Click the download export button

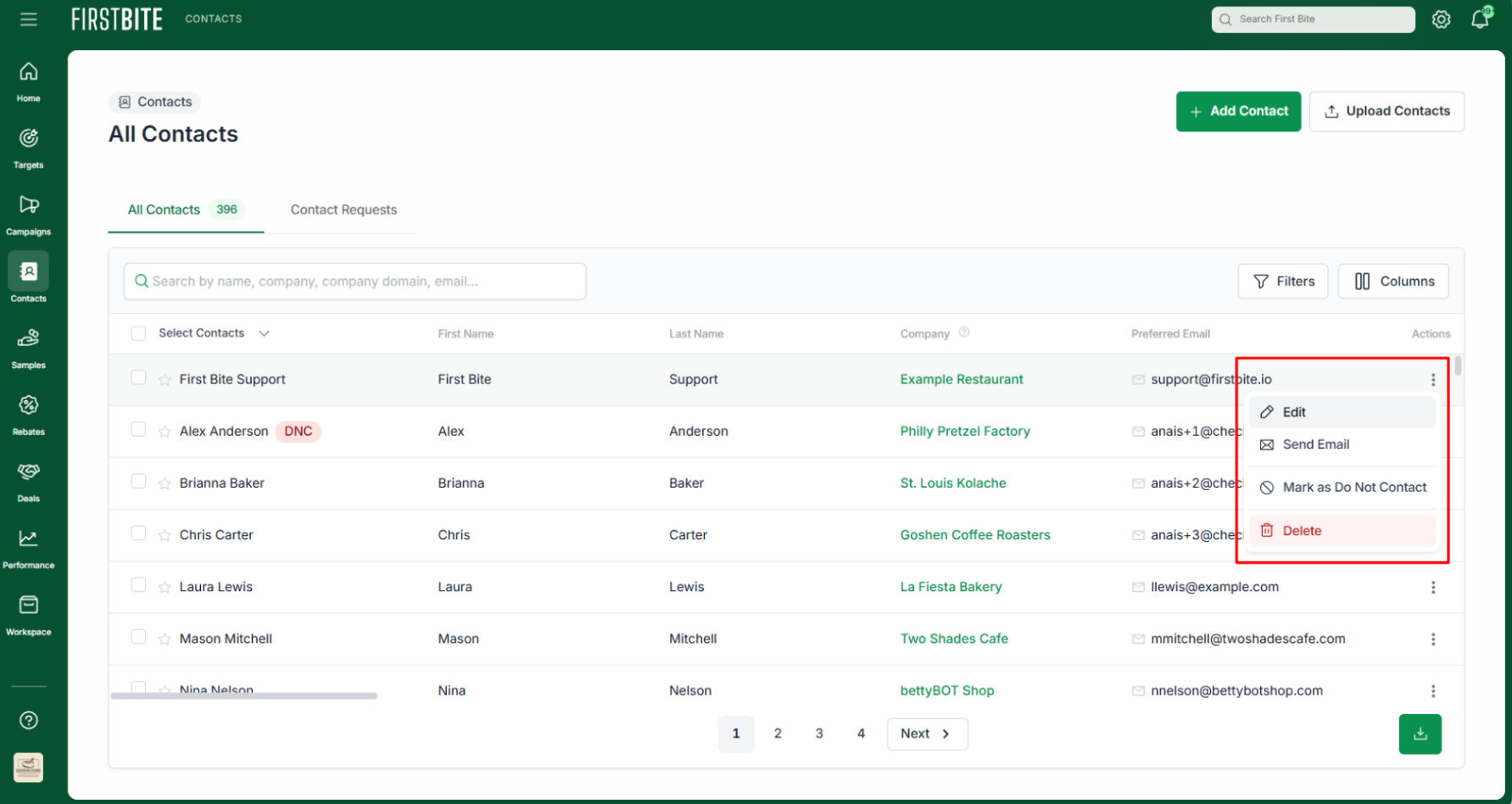[1420, 734]
